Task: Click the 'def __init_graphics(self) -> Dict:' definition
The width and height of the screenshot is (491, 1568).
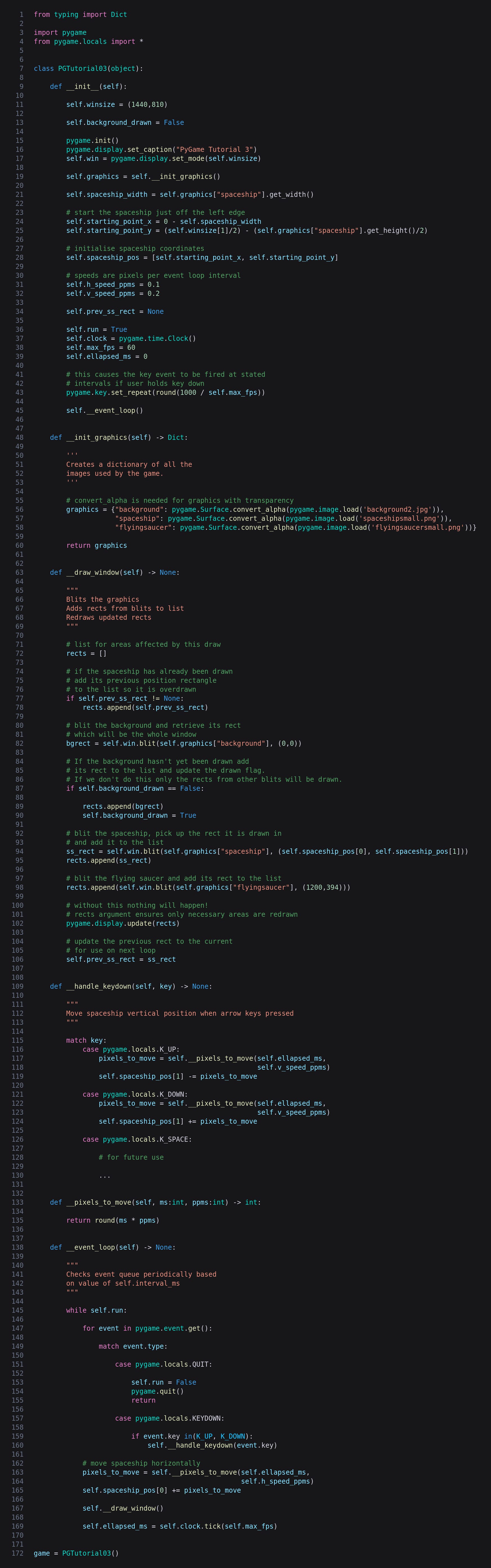Action: point(119,438)
